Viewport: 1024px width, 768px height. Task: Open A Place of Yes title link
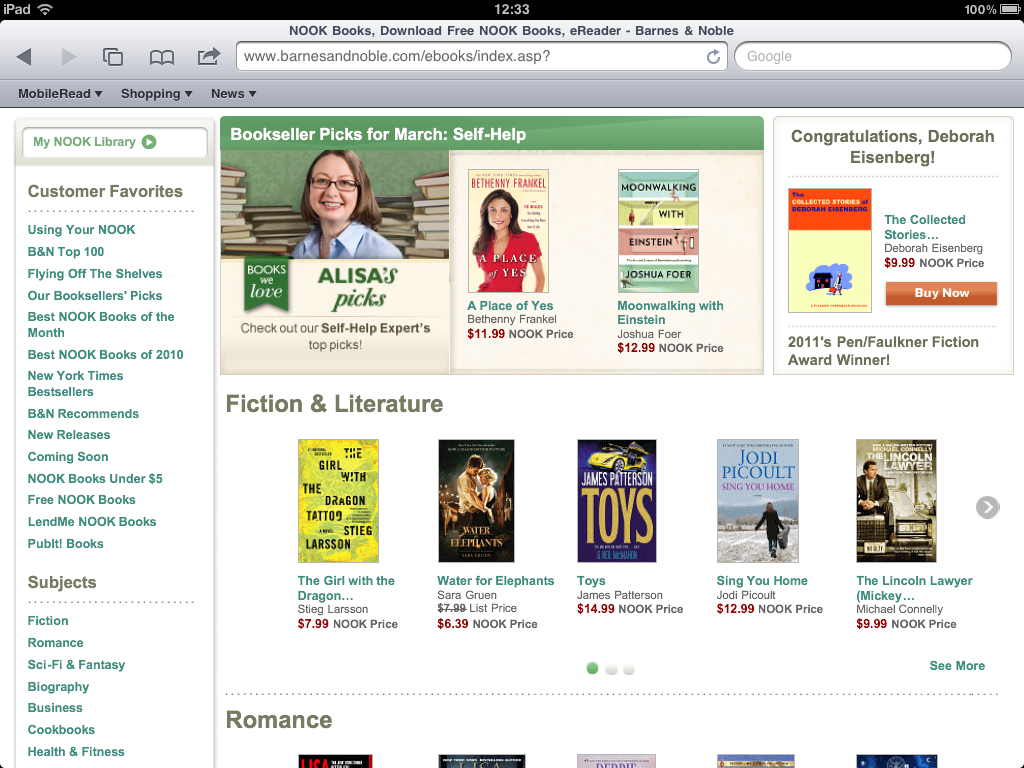(510, 306)
